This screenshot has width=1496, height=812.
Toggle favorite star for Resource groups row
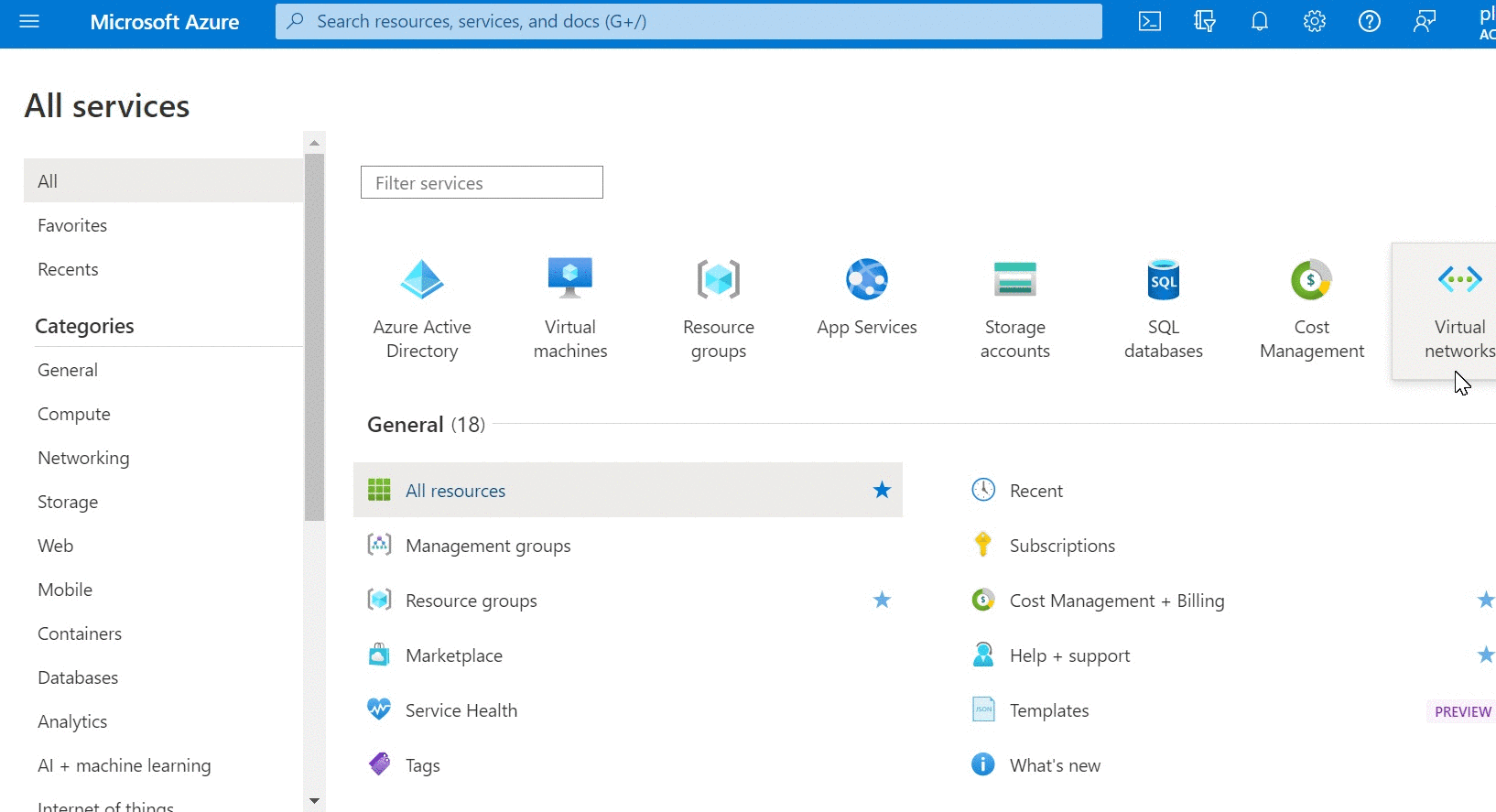click(882, 600)
